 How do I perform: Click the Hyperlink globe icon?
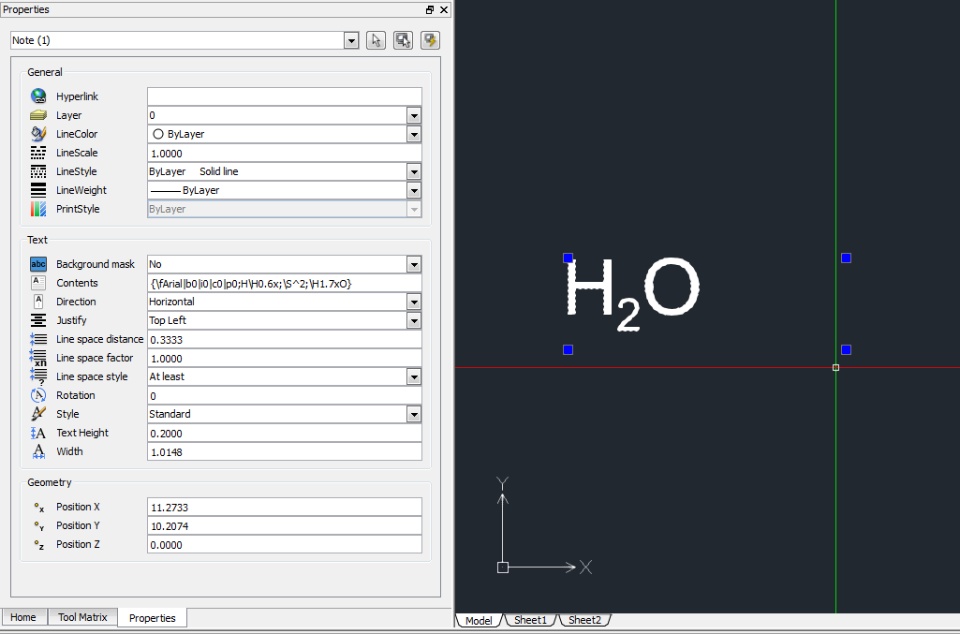pyautogui.click(x=39, y=96)
